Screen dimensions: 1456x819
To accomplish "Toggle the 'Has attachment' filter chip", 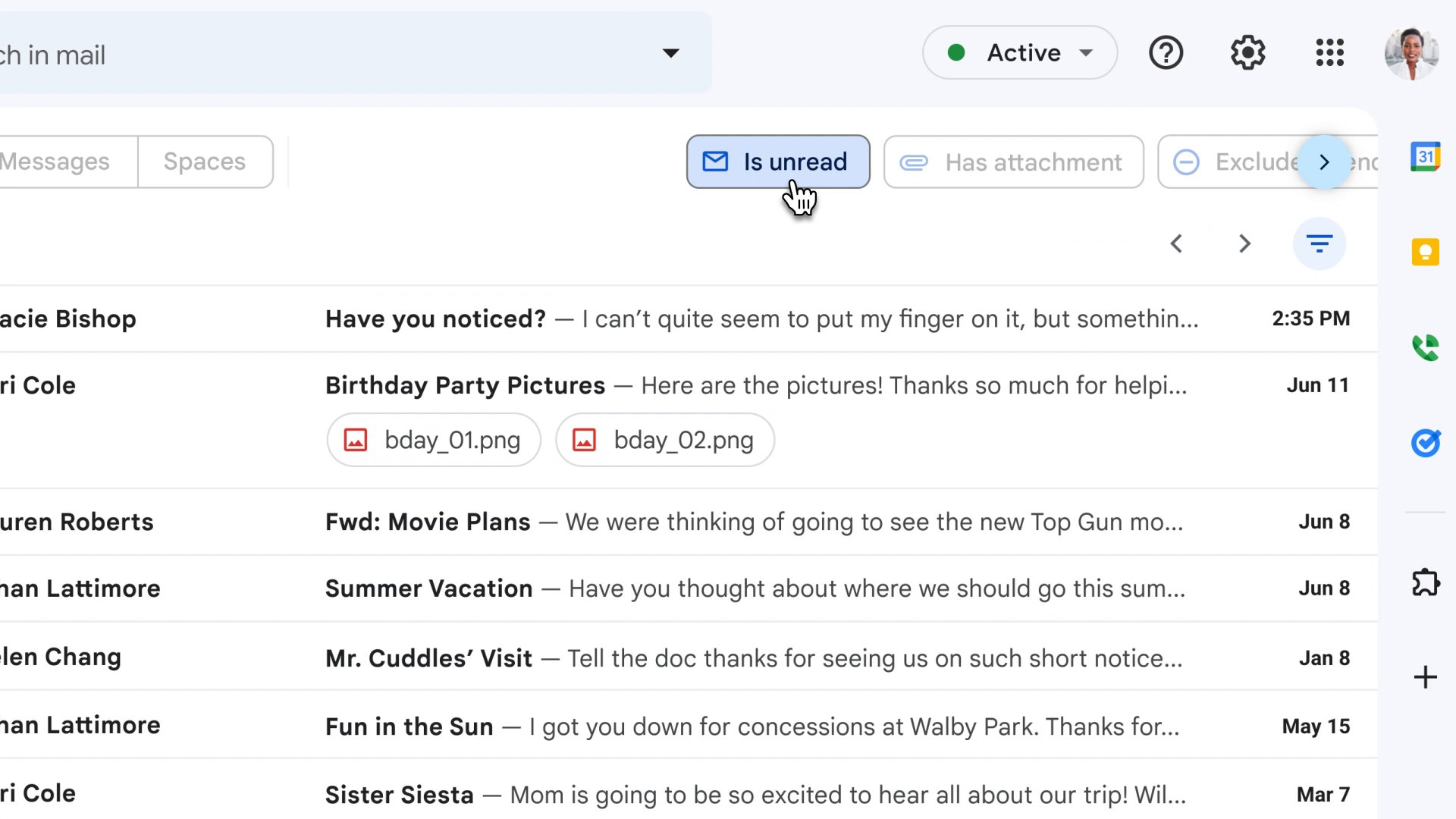I will tap(1013, 162).
